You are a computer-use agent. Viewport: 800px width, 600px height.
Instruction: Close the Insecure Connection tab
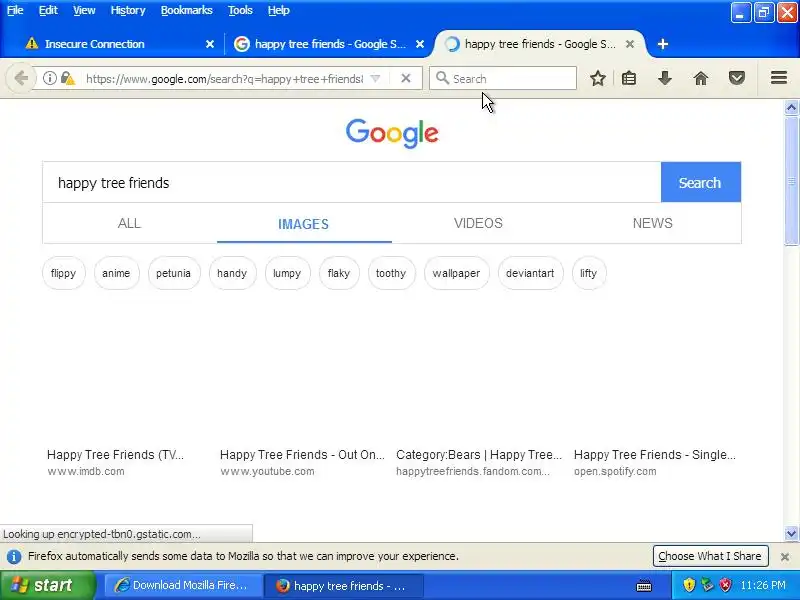tap(210, 44)
